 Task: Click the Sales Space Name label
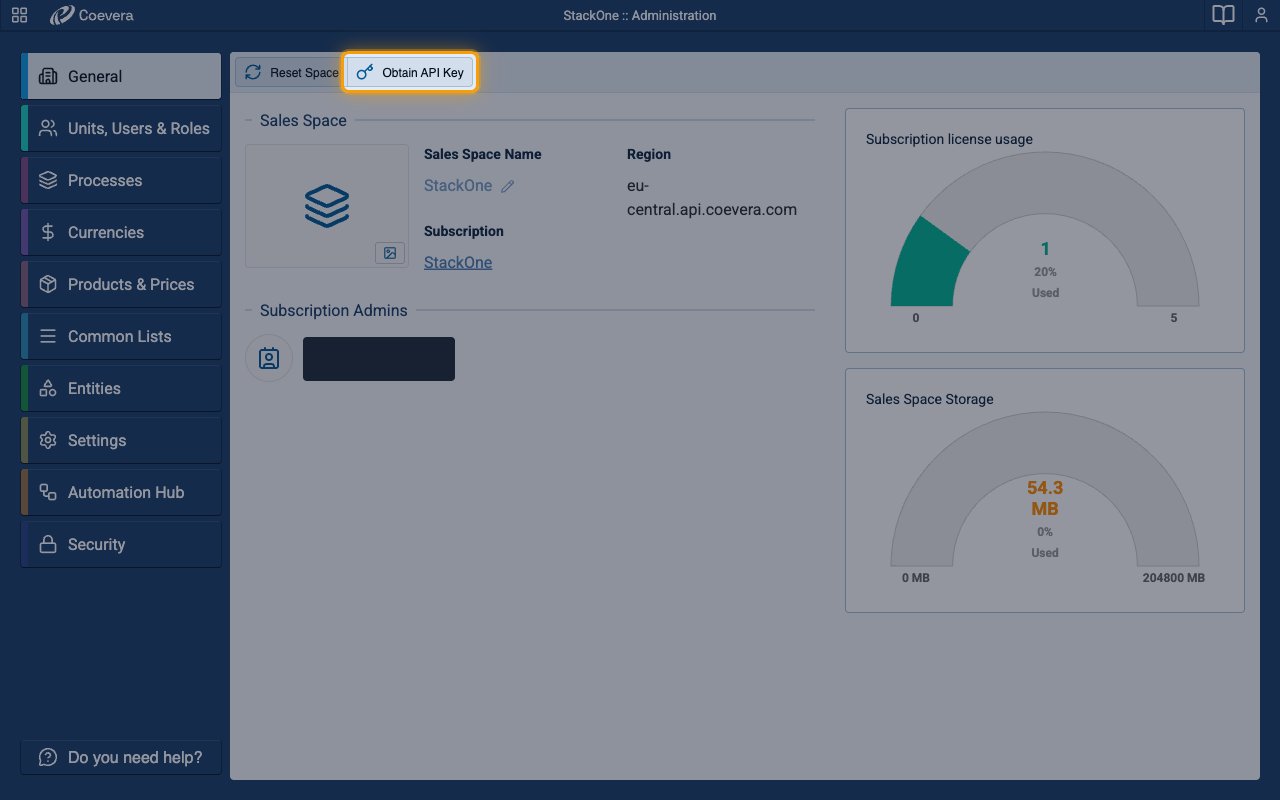483,154
